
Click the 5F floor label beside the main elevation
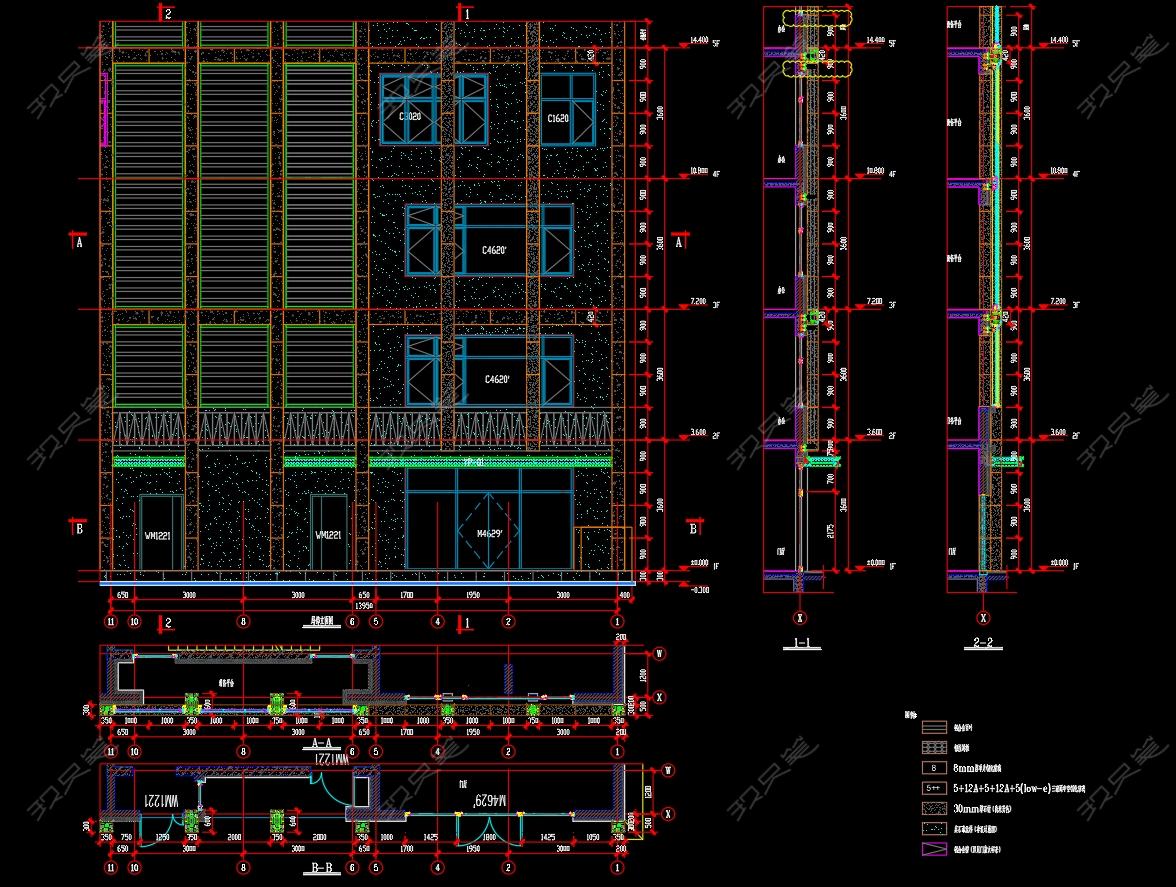tap(716, 44)
